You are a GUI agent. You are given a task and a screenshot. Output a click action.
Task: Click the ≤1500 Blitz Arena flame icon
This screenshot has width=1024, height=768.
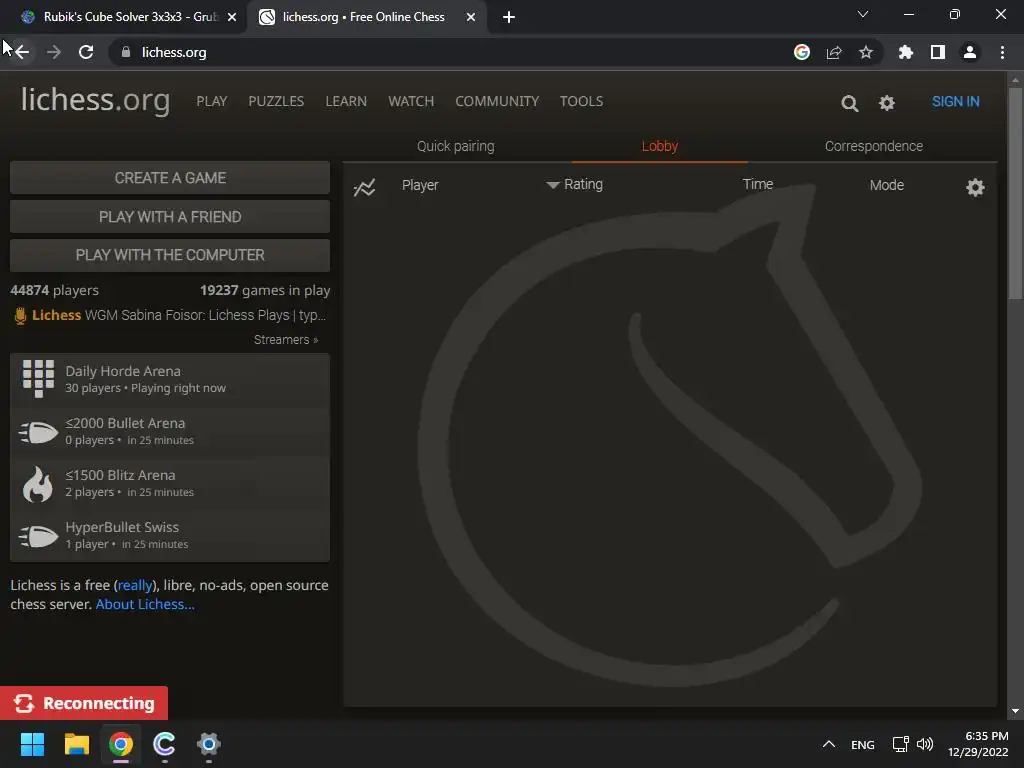(x=38, y=484)
